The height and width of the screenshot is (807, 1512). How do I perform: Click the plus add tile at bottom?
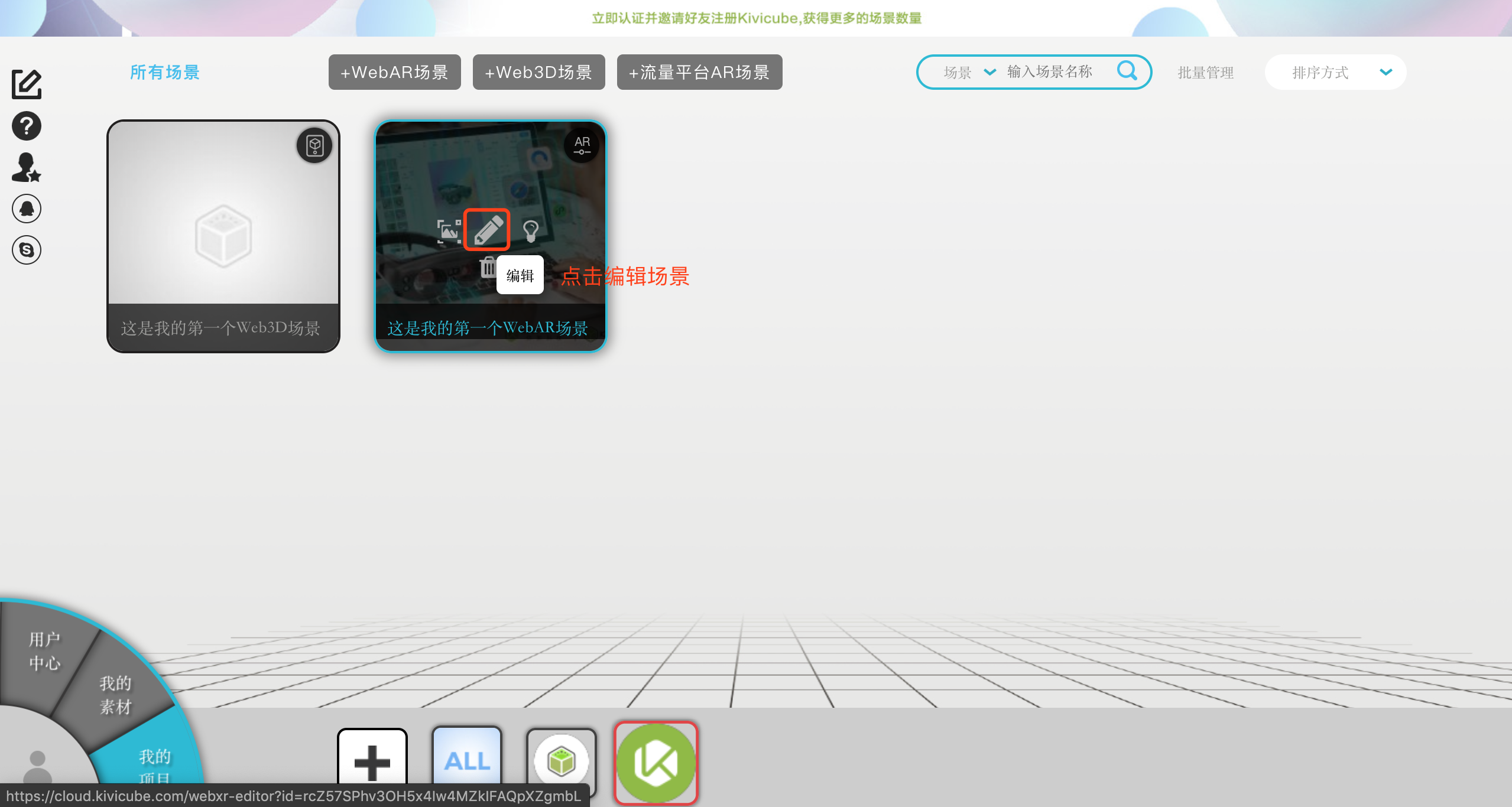point(372,762)
